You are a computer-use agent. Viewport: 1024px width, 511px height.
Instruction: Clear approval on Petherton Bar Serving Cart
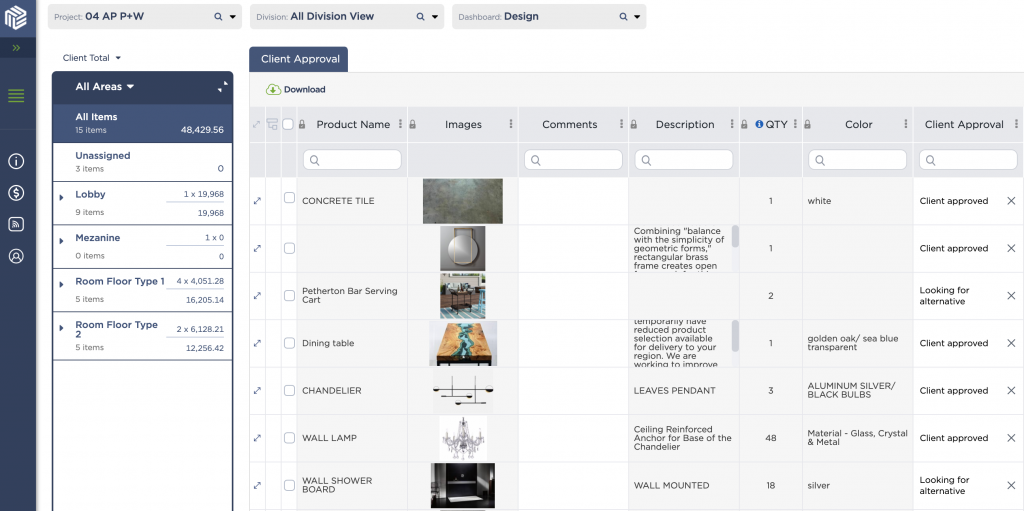pyautogui.click(x=1011, y=296)
